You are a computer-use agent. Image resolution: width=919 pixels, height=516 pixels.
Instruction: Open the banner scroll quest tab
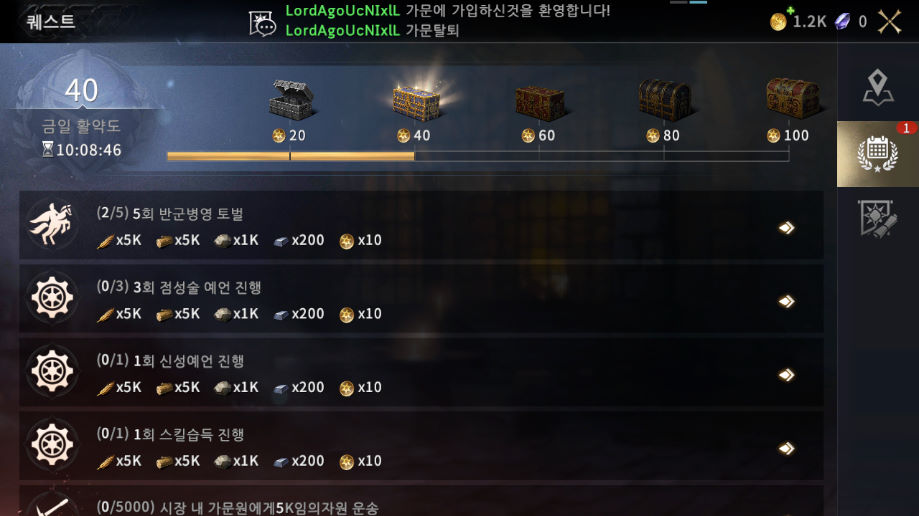click(877, 219)
